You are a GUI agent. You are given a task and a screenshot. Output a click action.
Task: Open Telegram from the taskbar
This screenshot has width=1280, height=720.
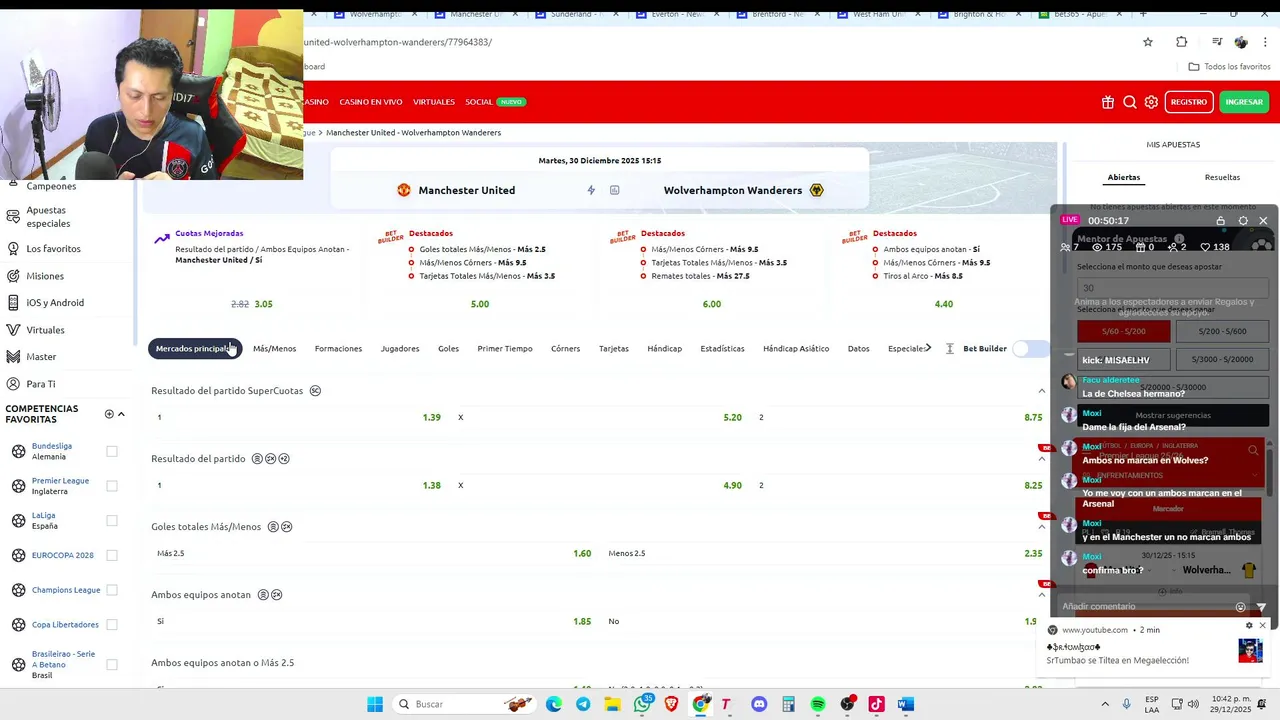pos(583,704)
